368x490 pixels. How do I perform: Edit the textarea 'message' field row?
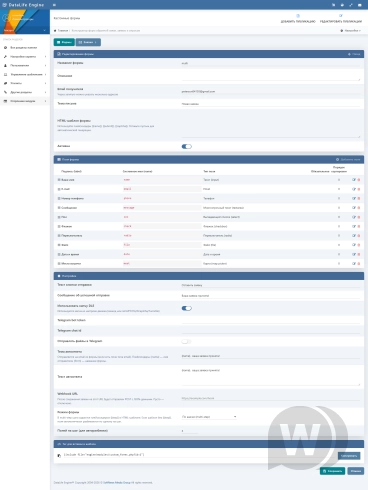354,208
